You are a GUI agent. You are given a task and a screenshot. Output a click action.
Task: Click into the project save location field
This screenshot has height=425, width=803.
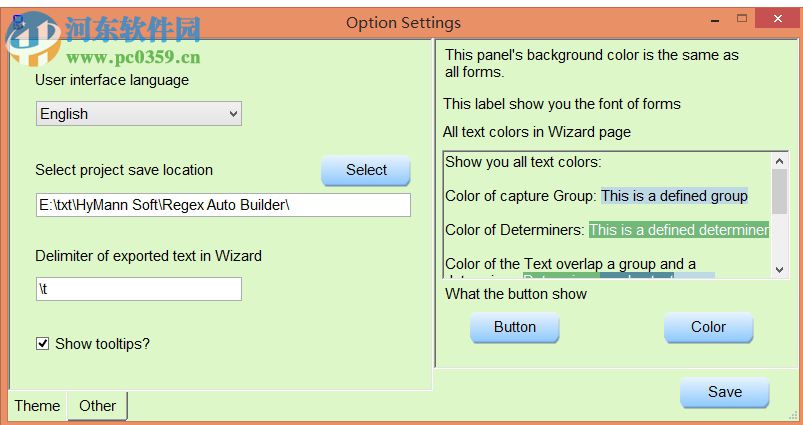223,205
